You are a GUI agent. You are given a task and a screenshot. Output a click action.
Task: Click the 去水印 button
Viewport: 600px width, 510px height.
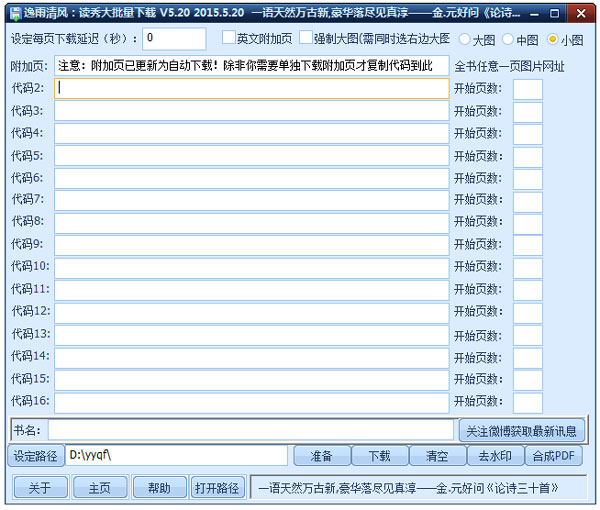coord(496,456)
